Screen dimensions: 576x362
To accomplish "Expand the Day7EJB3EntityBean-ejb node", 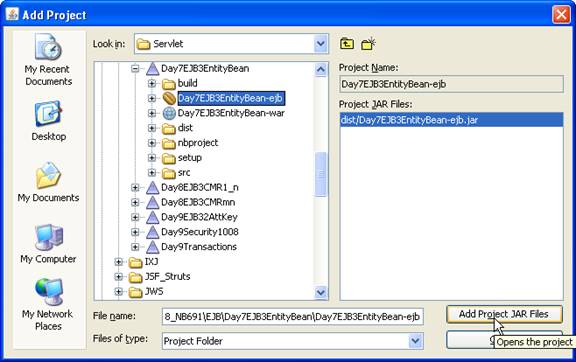I will [152, 98].
